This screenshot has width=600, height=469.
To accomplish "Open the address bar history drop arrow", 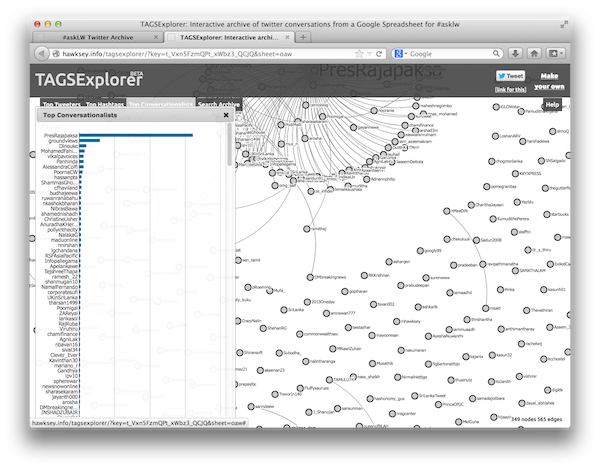I will (x=369, y=54).
